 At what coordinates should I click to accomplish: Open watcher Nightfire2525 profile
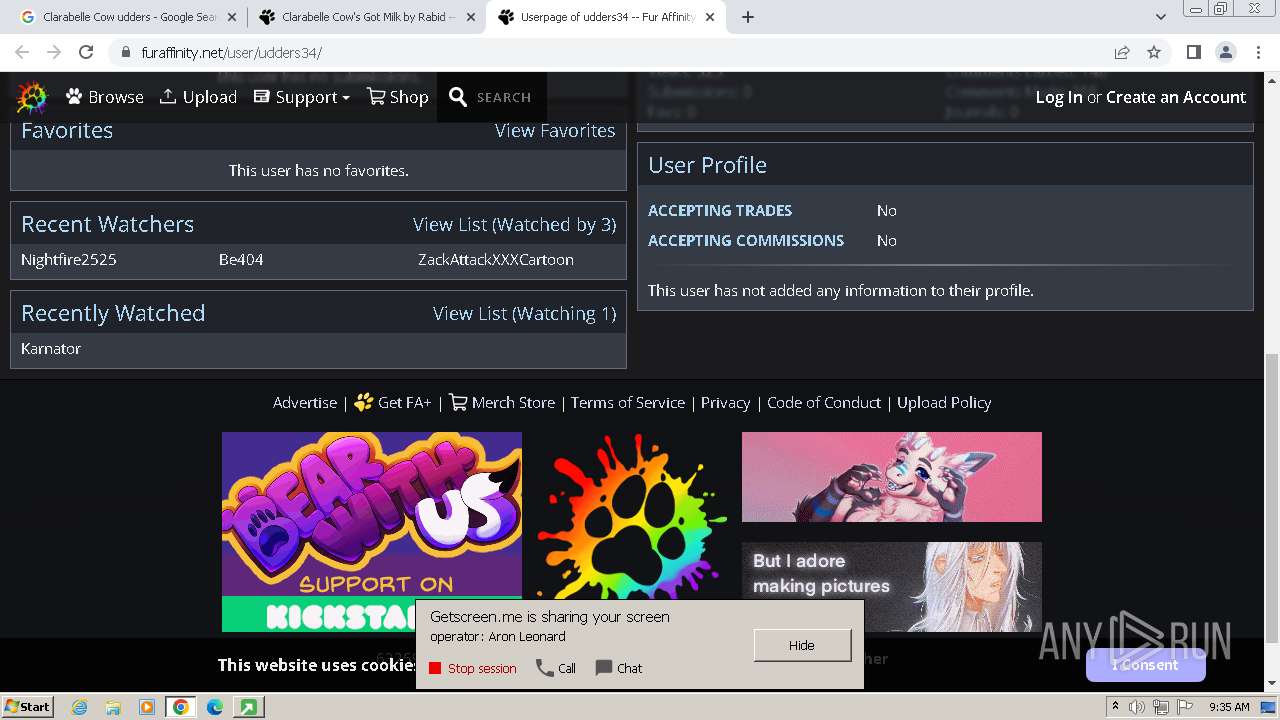point(69,259)
